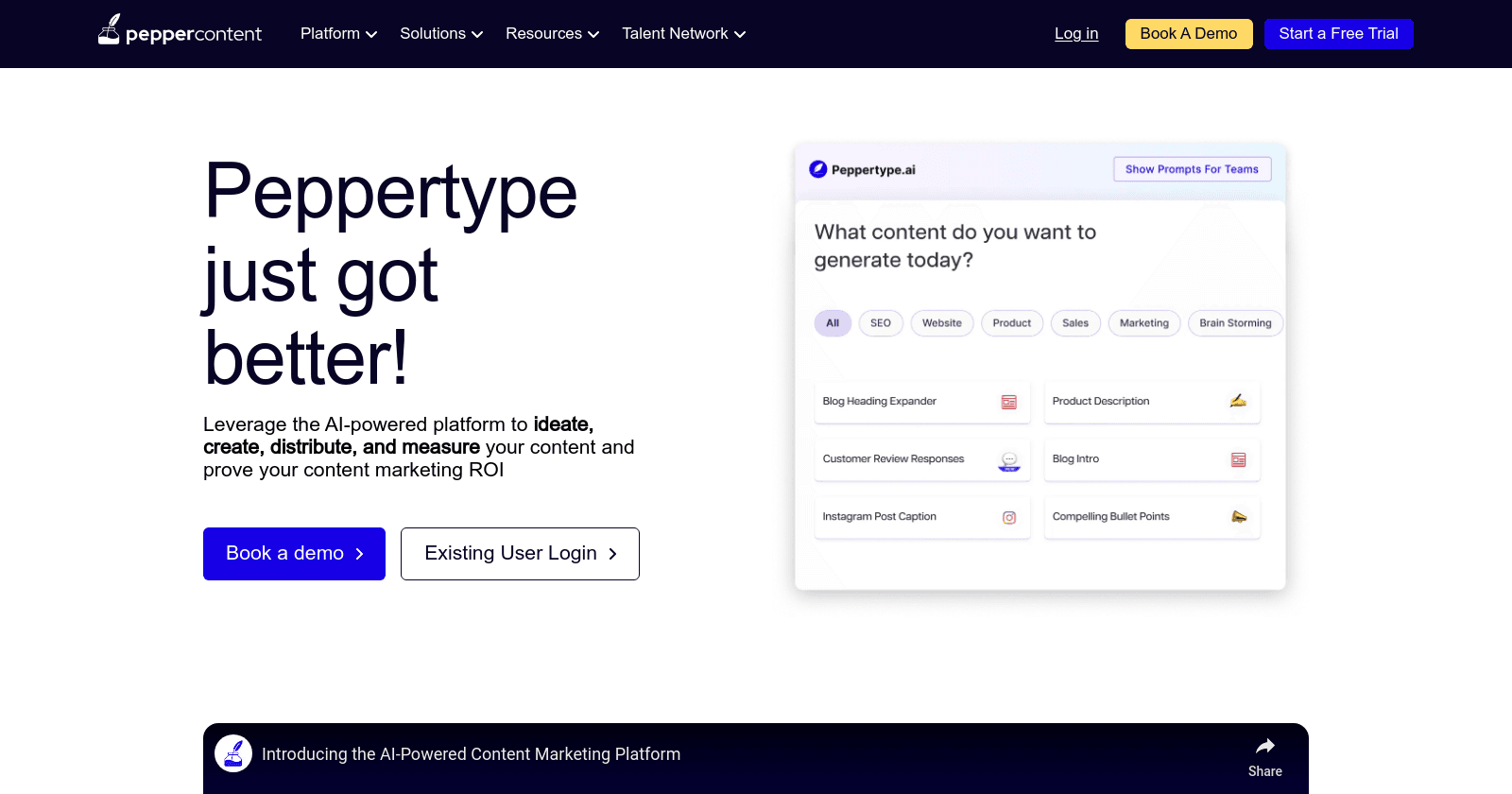
Task: Click the Blog Heading Expander icon
Action: 1009,402
